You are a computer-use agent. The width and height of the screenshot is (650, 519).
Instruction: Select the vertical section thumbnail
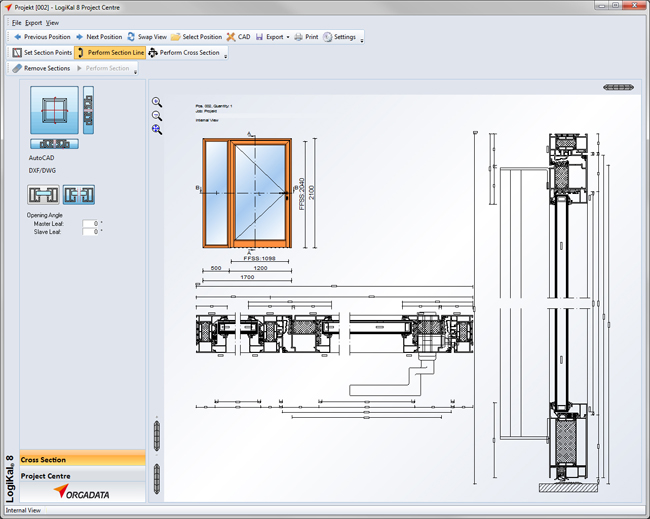tap(88, 110)
